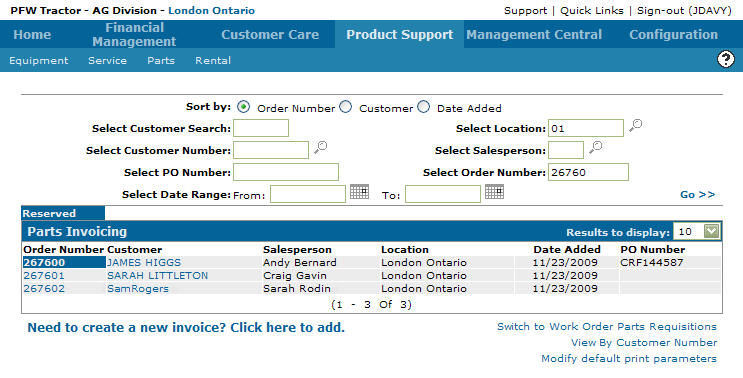The height and width of the screenshot is (378, 743).
Task: Click the Order Number column header
Action: point(63,250)
